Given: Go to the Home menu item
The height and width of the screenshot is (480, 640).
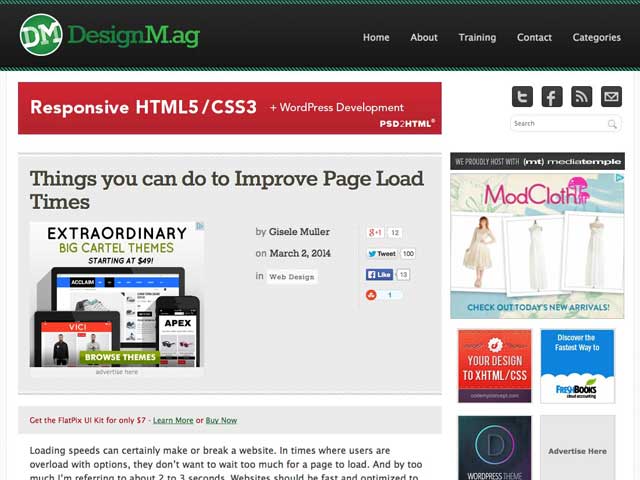Looking at the screenshot, I should (x=376, y=37).
